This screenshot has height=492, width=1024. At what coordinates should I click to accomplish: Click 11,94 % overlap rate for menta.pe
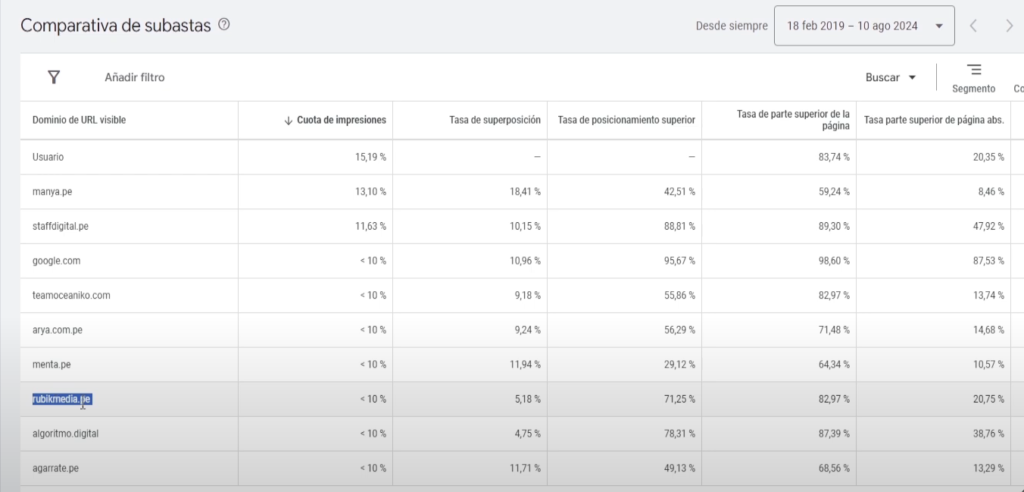[x=526, y=365]
